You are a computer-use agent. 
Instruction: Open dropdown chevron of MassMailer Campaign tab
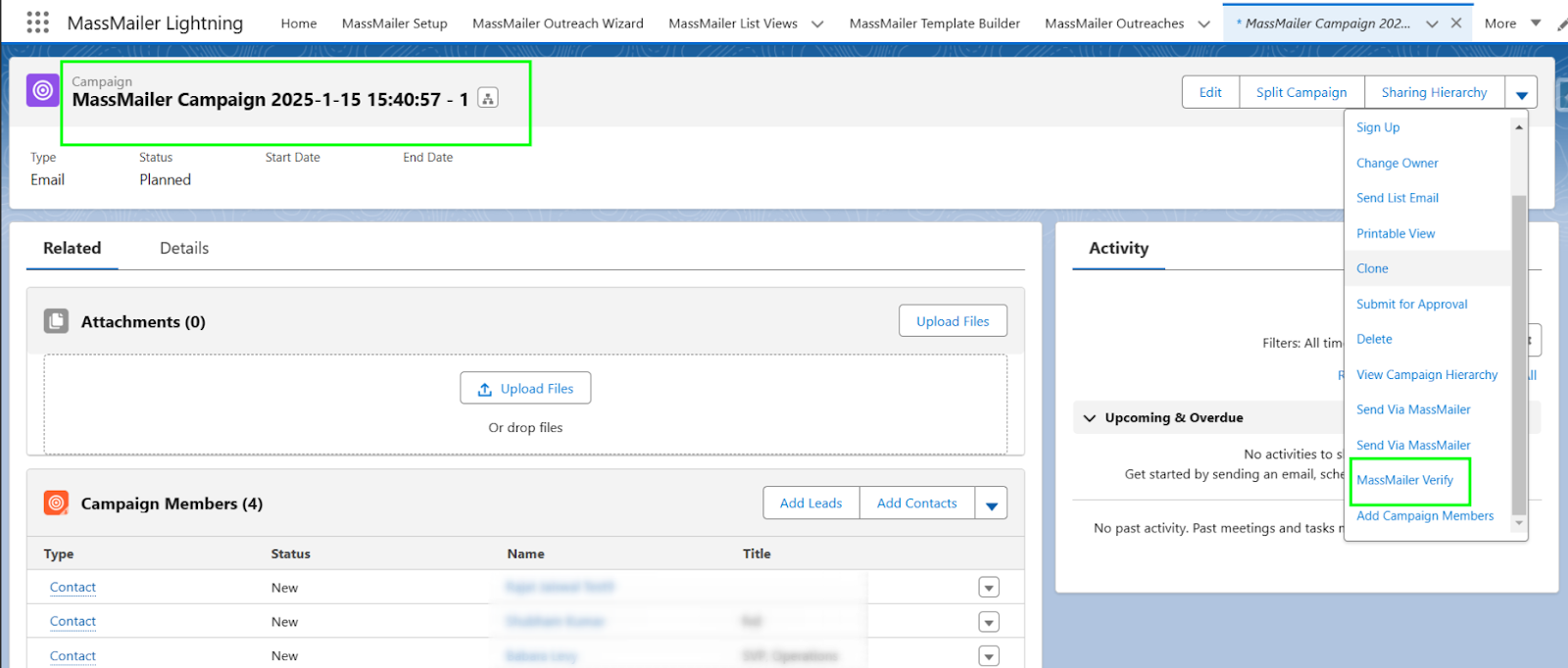click(1432, 24)
